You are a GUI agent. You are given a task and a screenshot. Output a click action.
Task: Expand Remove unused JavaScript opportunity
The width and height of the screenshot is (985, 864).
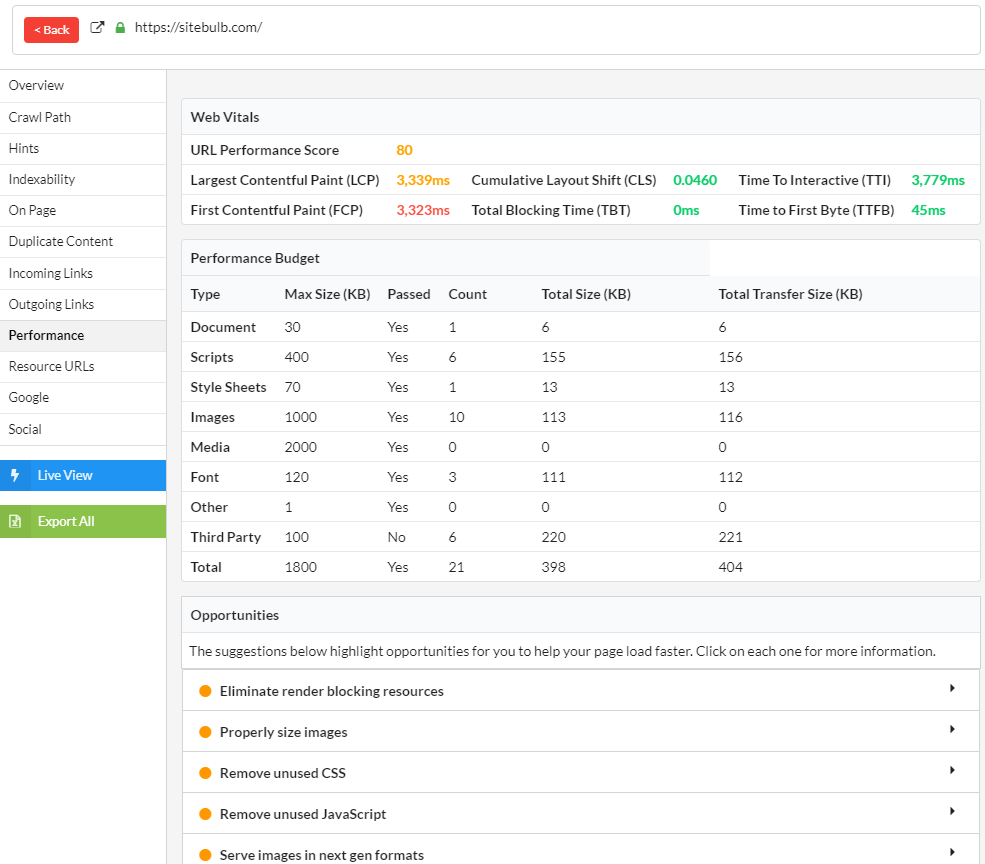[580, 814]
